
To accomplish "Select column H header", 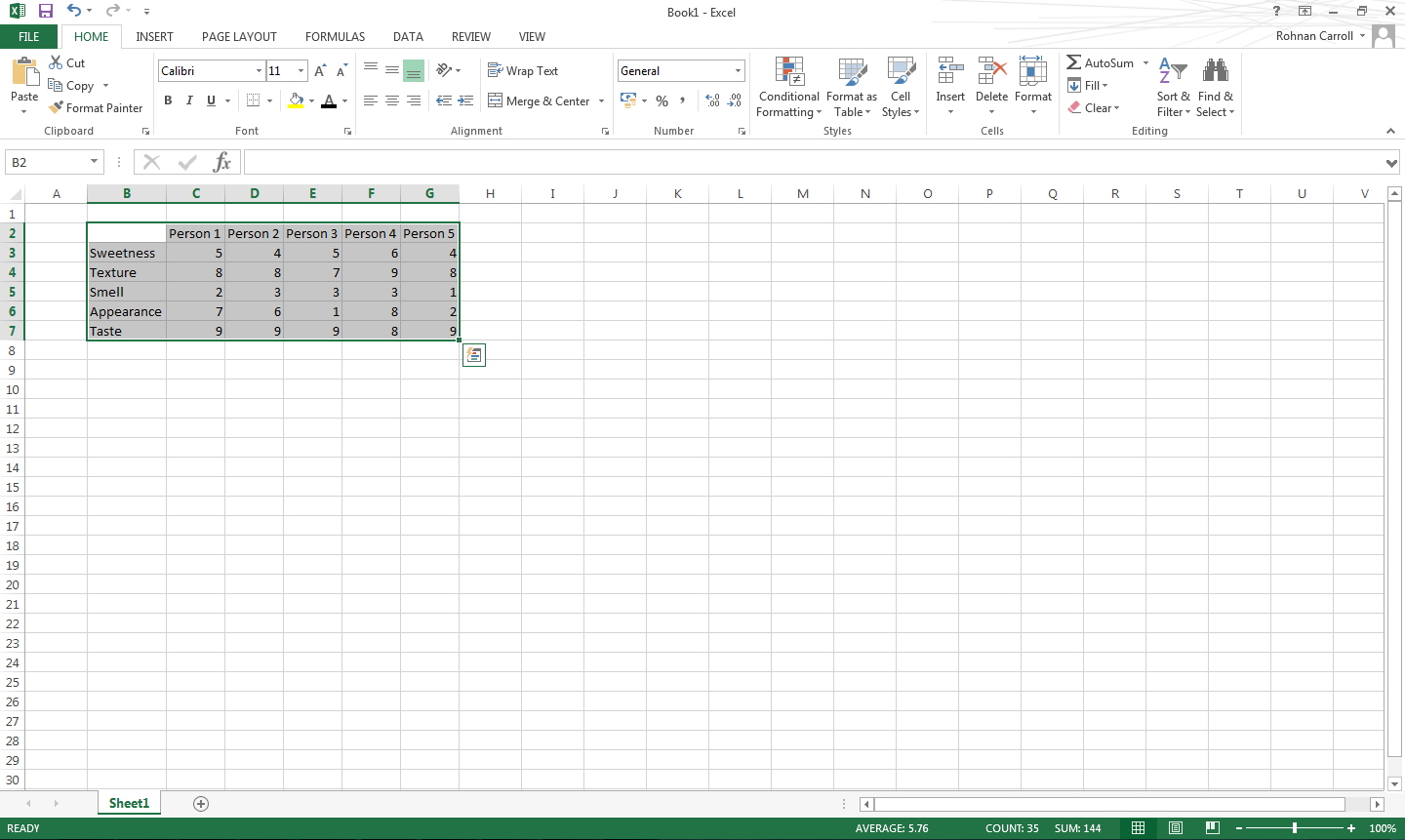I will pos(490,194).
